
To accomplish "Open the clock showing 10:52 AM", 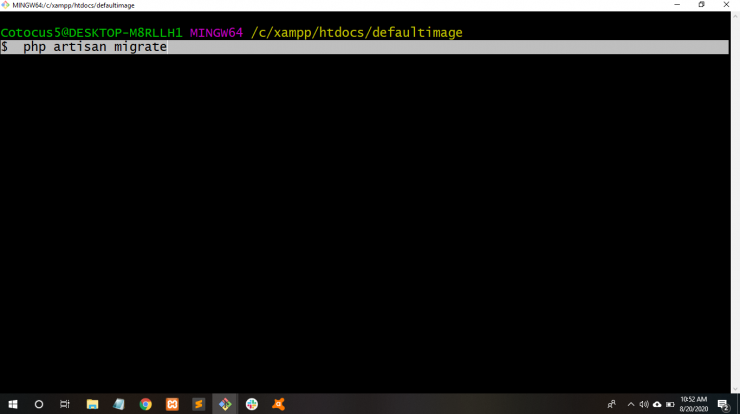I will [694, 404].
